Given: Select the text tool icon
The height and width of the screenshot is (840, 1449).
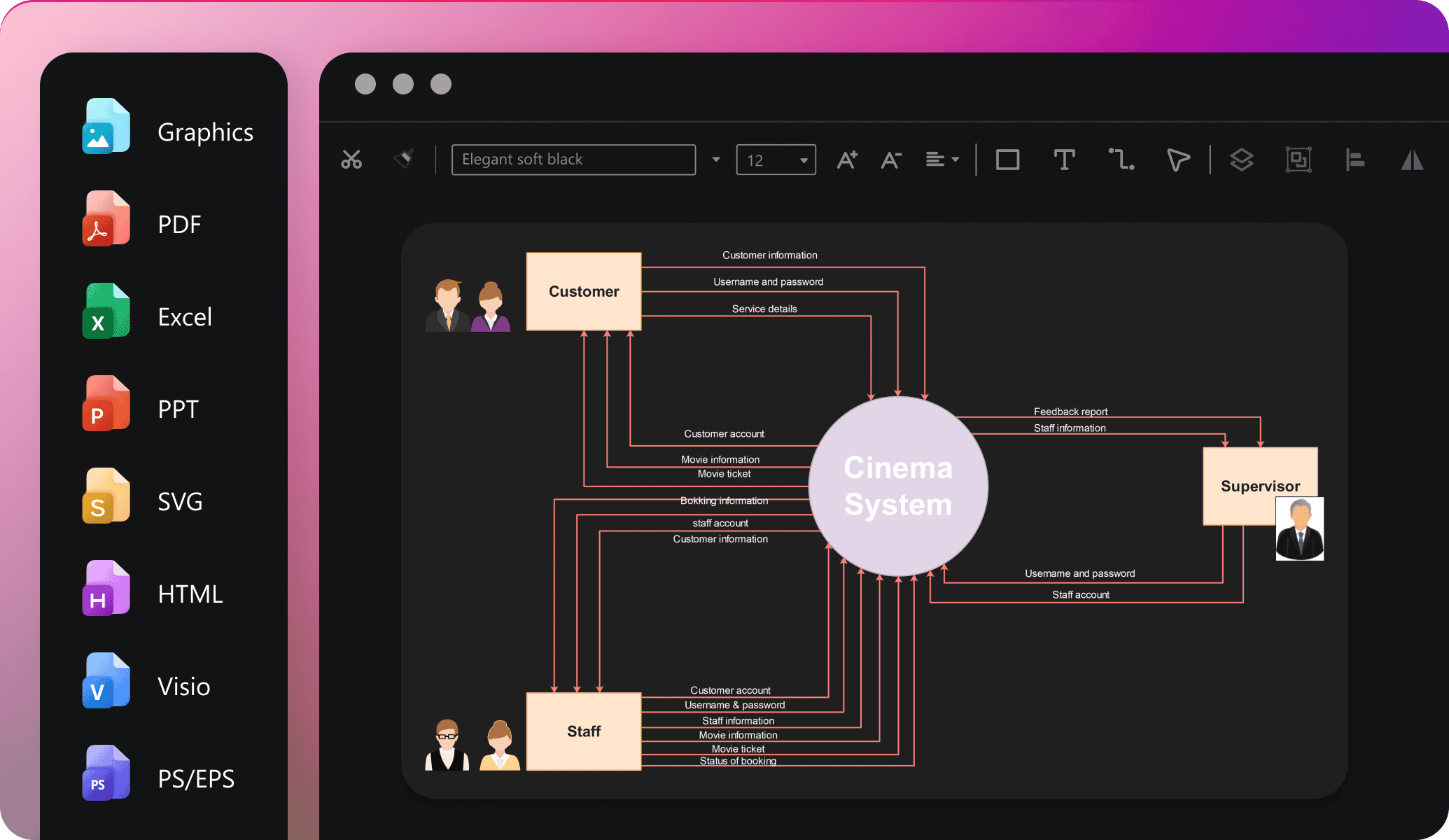Looking at the screenshot, I should click(1064, 158).
